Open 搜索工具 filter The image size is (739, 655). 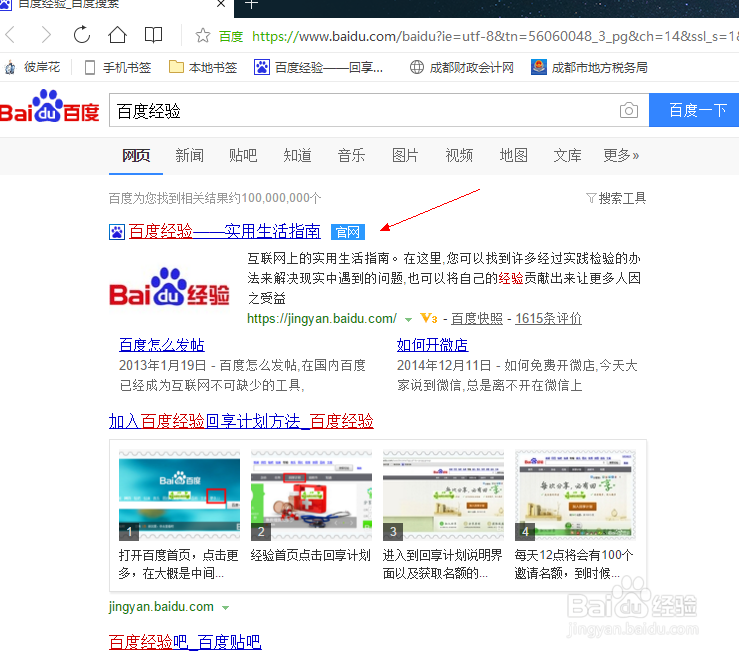coord(616,198)
